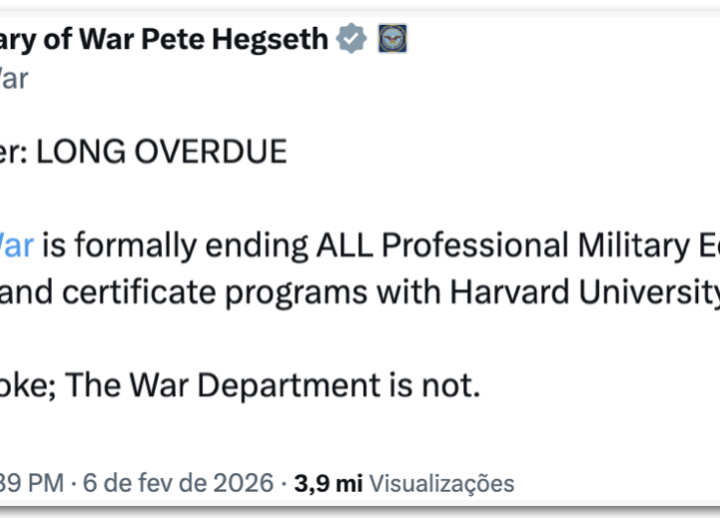The width and height of the screenshot is (720, 518).
Task: Open Pete Hegseth's profile from display name
Action: pyautogui.click(x=165, y=40)
